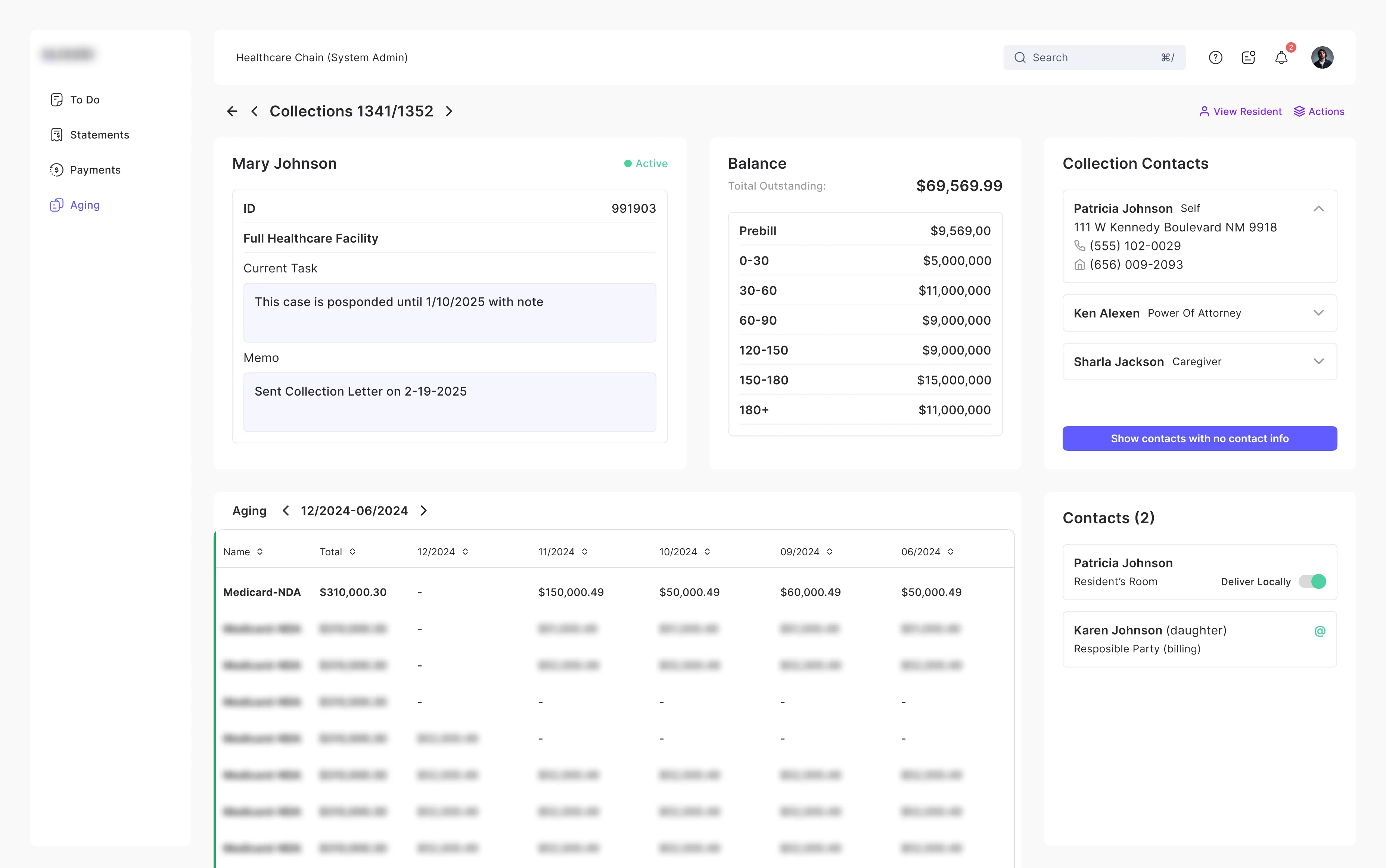This screenshot has height=868, width=1386.
Task: Click the Prebill balance row
Action: (865, 231)
